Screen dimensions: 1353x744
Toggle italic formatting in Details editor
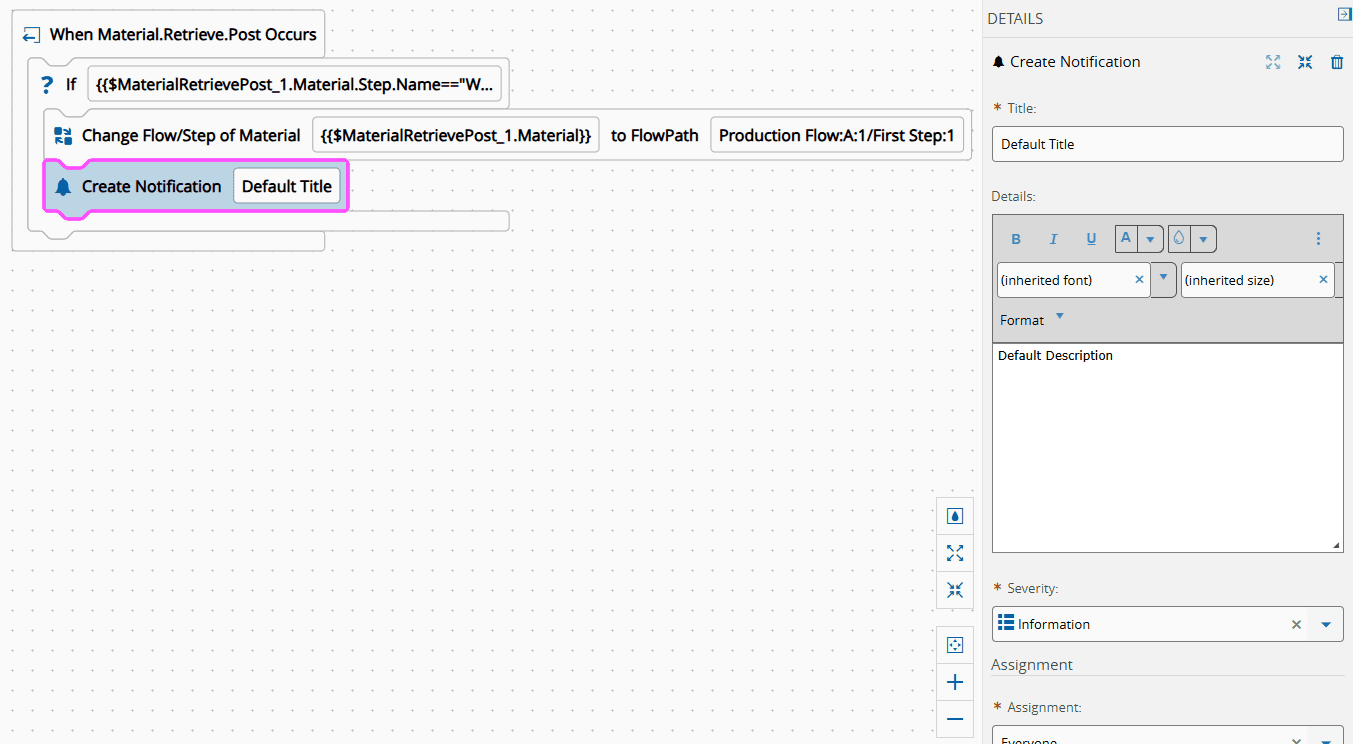(x=1053, y=239)
